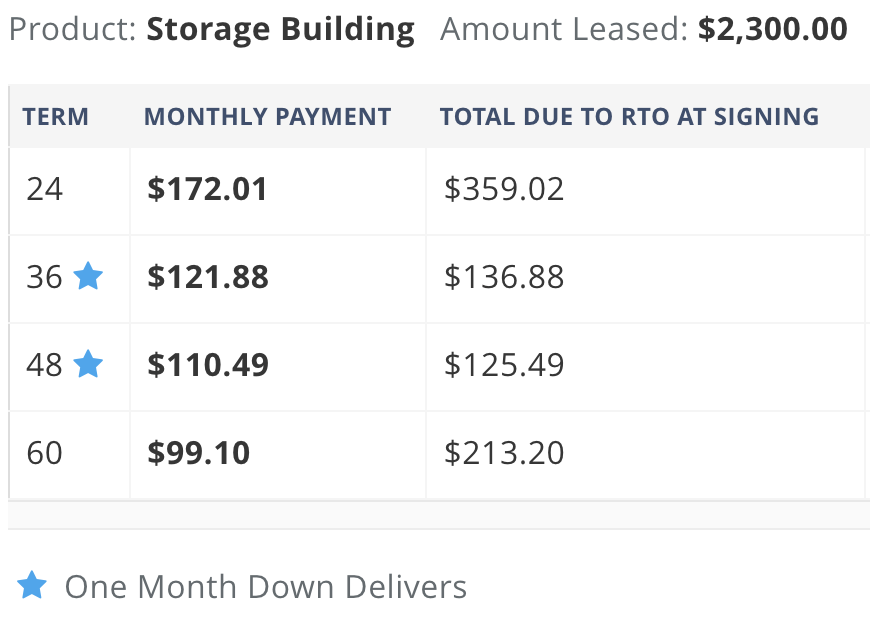The height and width of the screenshot is (618, 870).
Task: Select the $172.01 monthly payment
Action: [208, 189]
